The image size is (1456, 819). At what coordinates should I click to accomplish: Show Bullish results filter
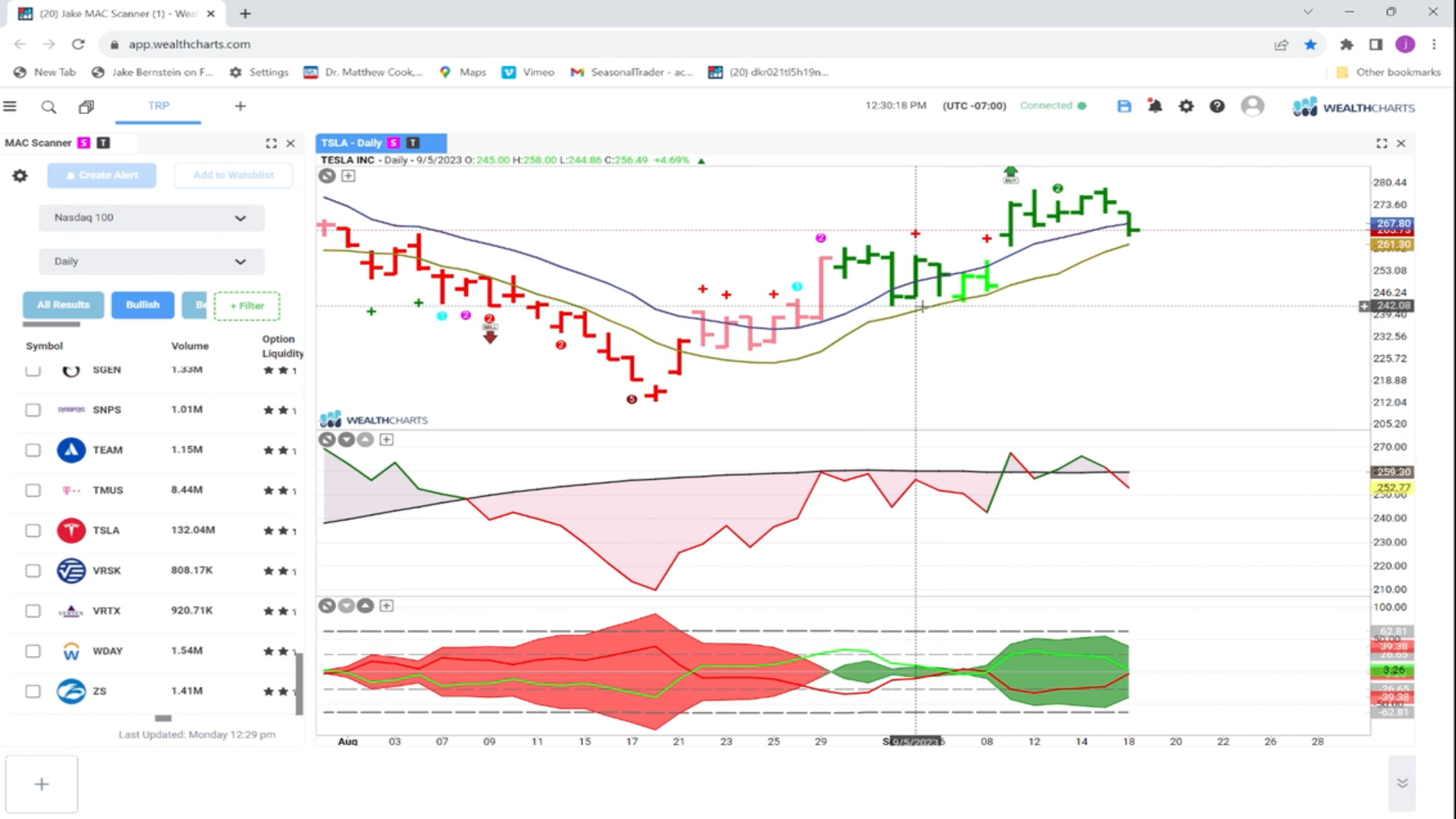click(x=143, y=305)
